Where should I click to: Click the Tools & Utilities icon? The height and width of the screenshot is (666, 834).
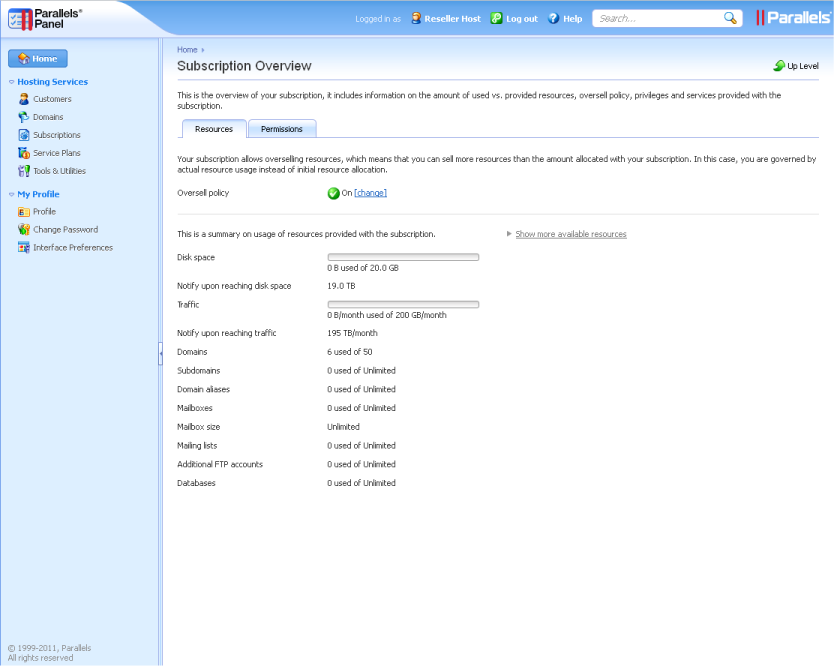coord(23,171)
